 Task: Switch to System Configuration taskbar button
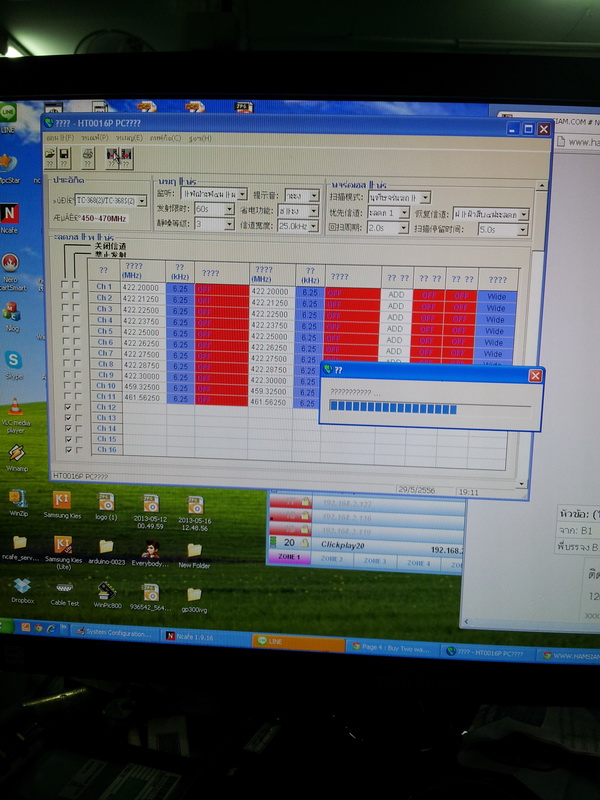coord(116,633)
